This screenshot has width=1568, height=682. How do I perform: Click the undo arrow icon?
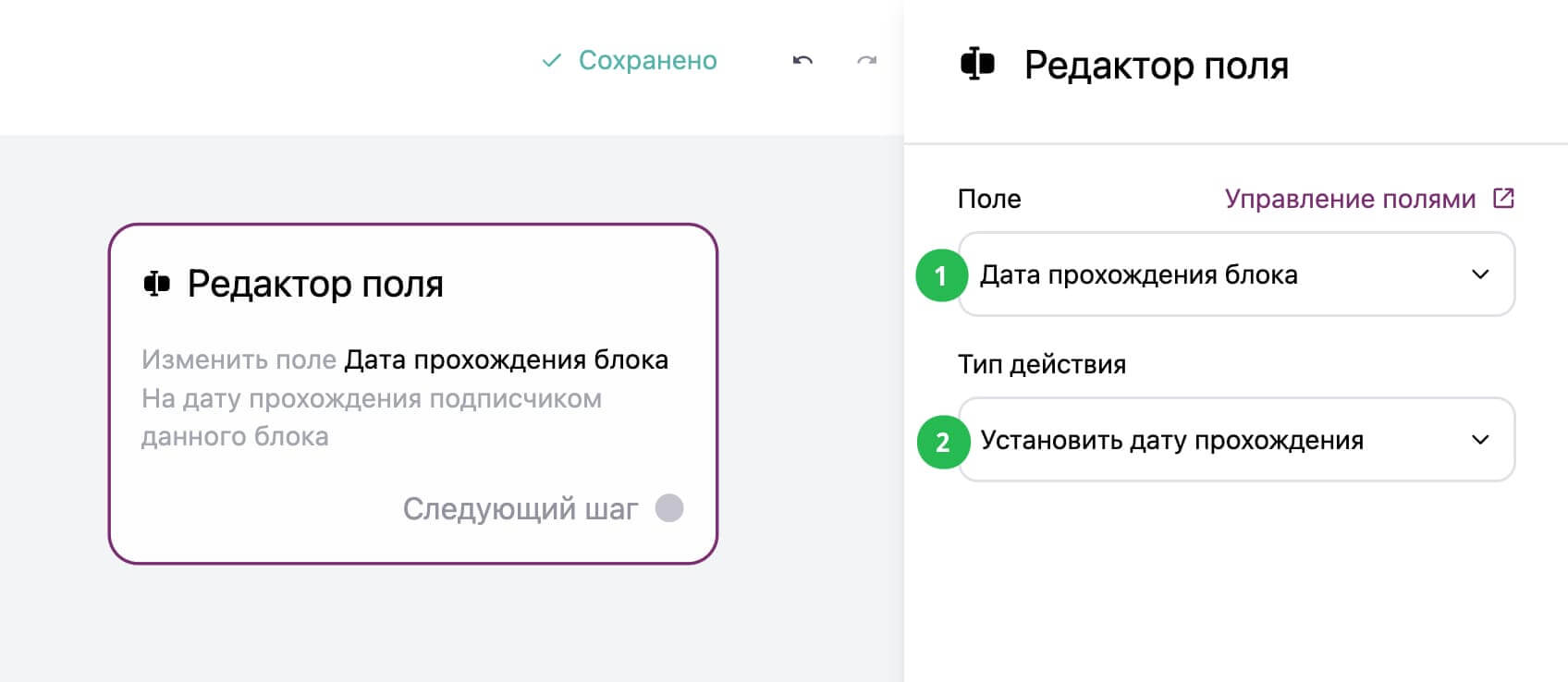point(802,61)
